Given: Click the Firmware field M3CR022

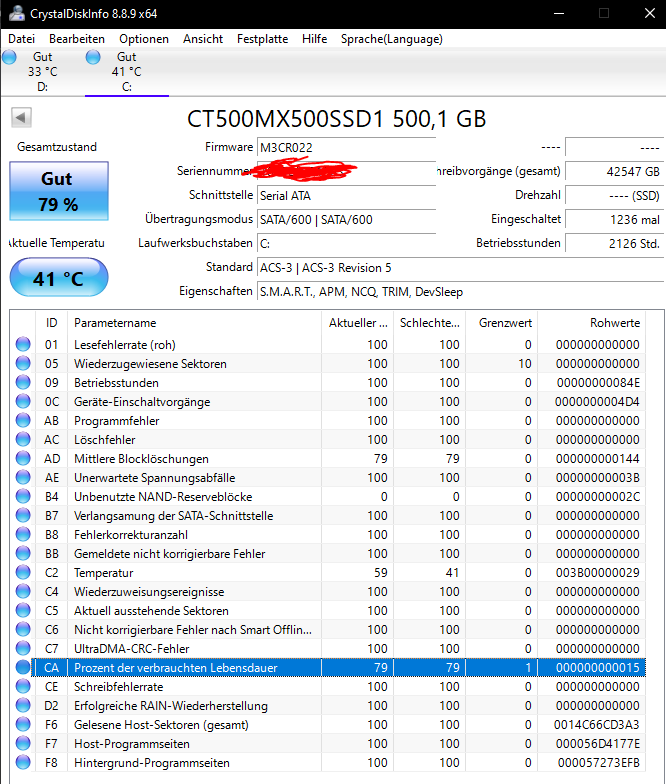Looking at the screenshot, I should [x=346, y=148].
